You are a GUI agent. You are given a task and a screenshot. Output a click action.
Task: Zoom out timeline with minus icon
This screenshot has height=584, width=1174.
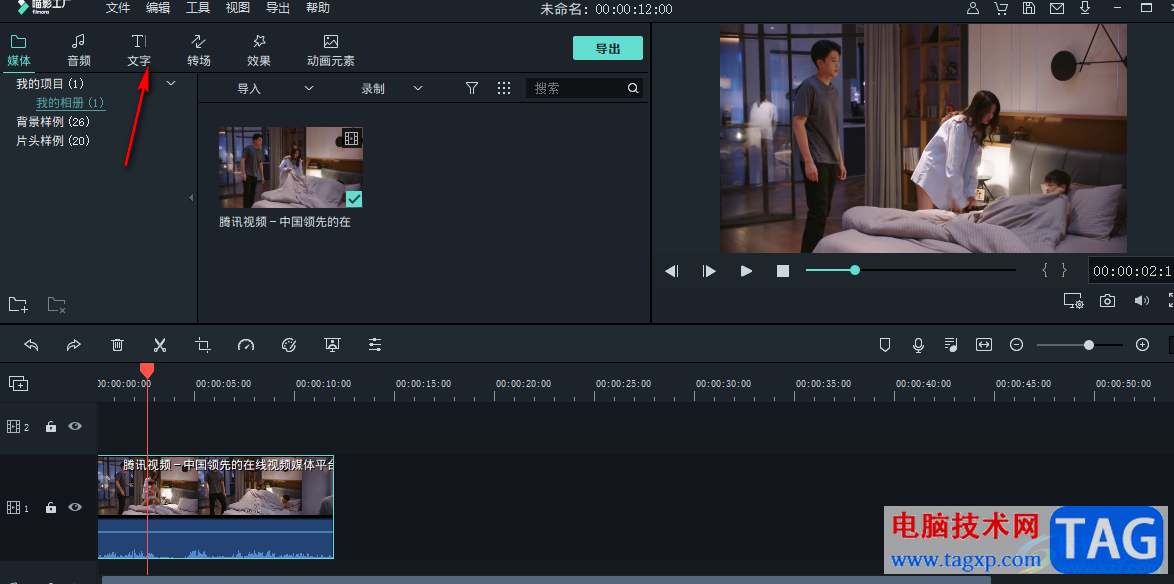1016,344
